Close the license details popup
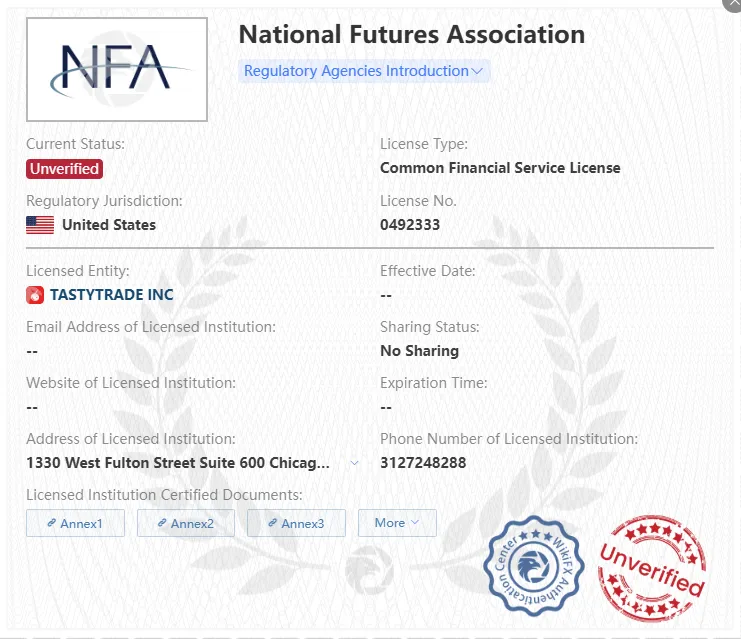This screenshot has width=741, height=639. 733,3
